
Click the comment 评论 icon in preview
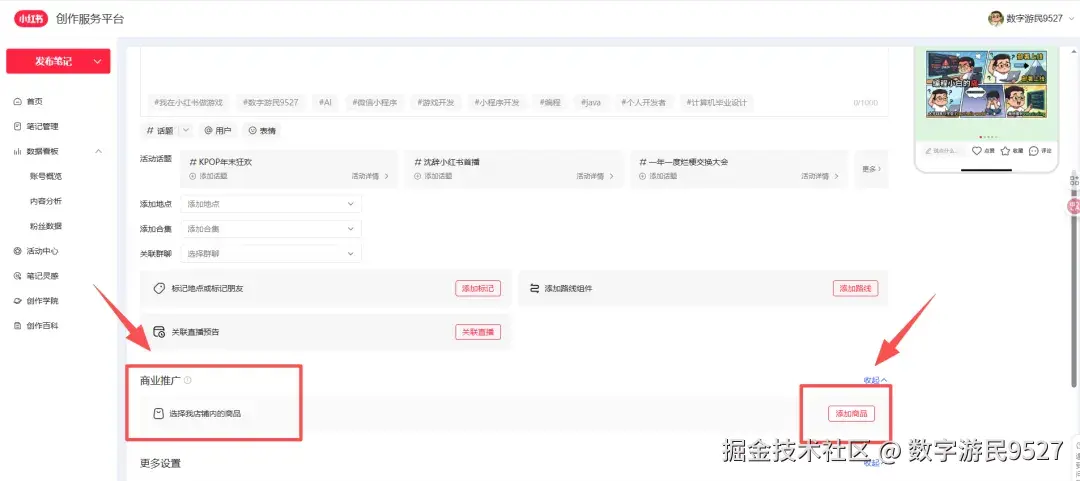pyautogui.click(x=1034, y=150)
